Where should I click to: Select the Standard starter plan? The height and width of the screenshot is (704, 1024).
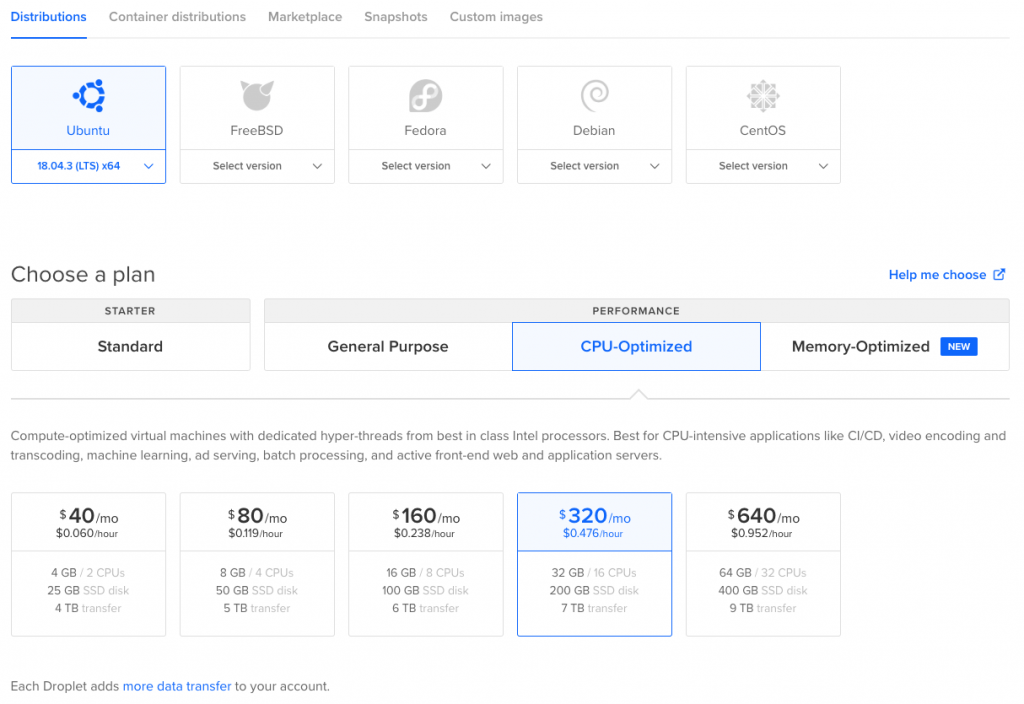131,347
